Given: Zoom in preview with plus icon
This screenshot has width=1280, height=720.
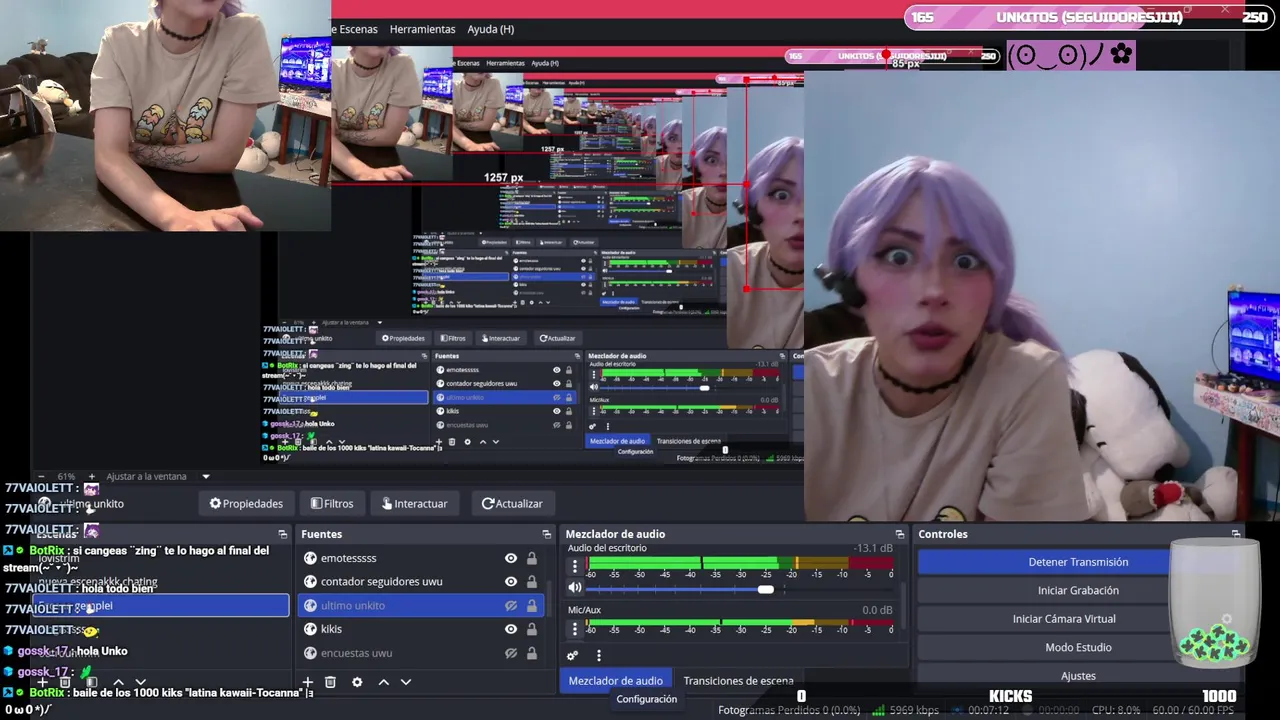Looking at the screenshot, I should (x=92, y=477).
